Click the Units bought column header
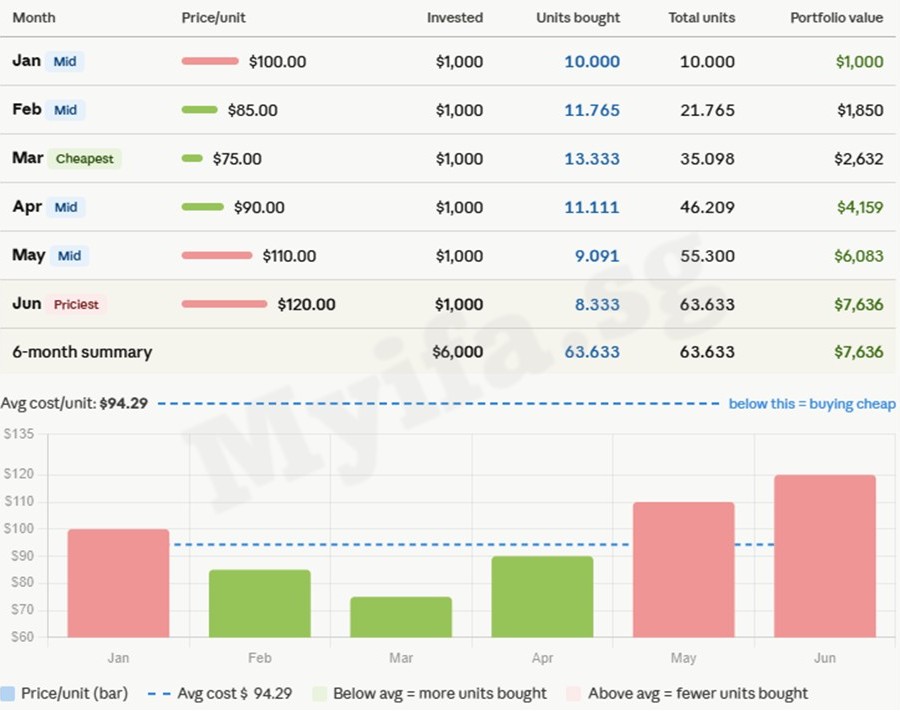Screen dimensions: 900x720 pyautogui.click(x=578, y=18)
